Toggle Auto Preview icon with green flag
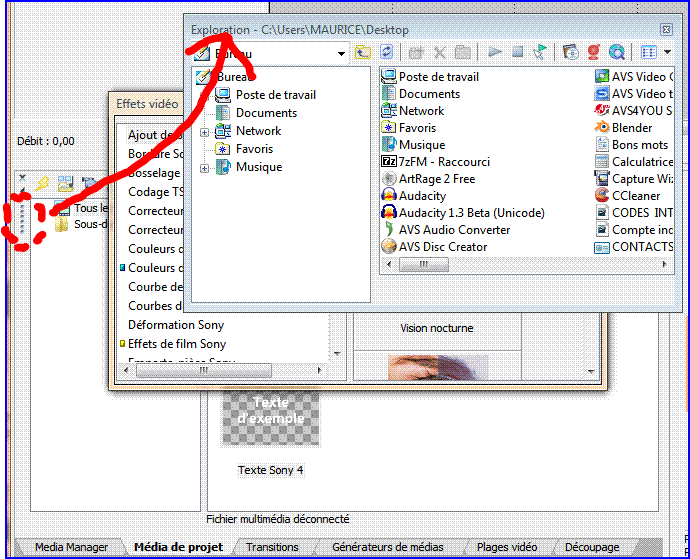 tap(540, 52)
